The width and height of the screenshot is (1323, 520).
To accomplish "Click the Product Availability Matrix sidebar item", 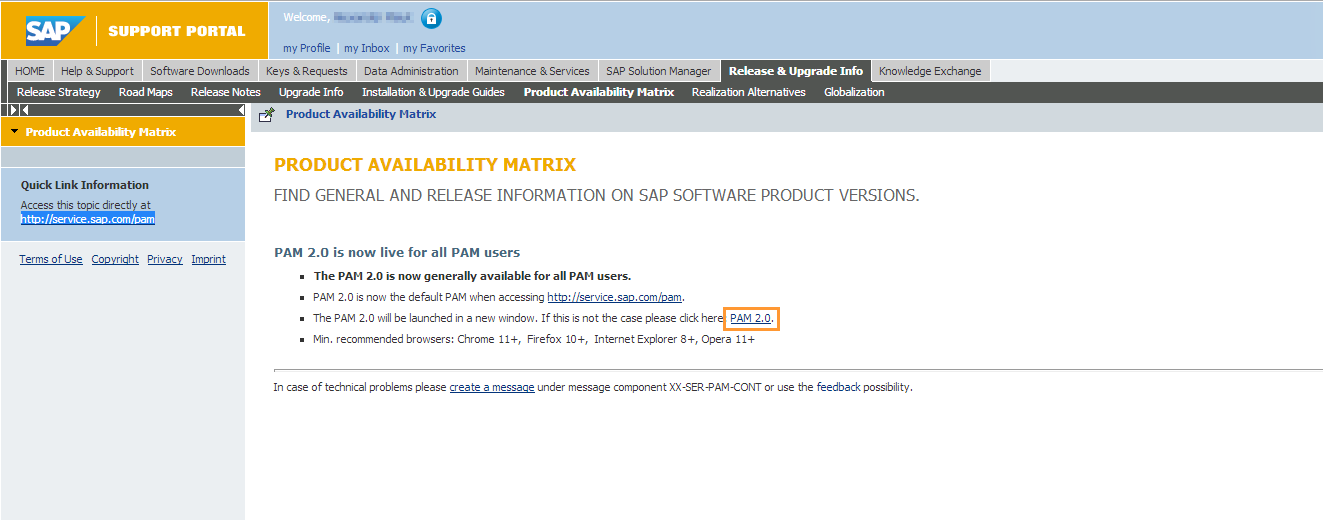I will [122, 132].
